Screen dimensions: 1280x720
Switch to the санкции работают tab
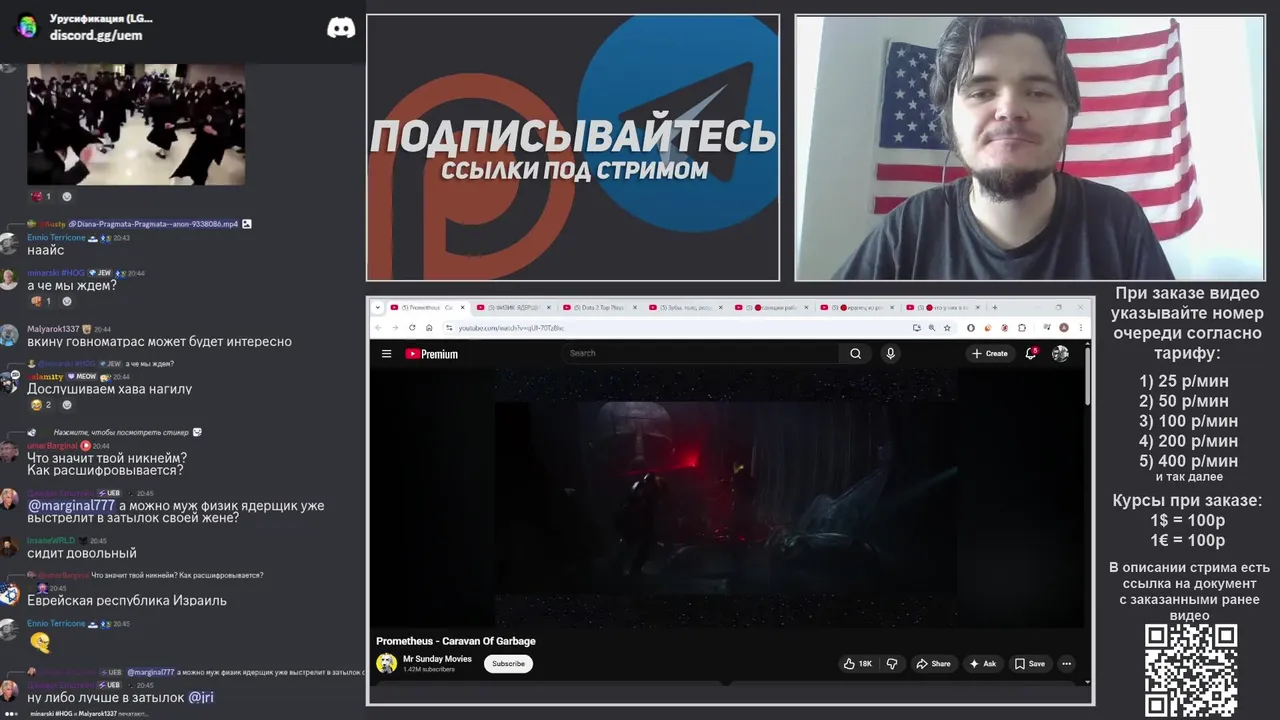point(771,307)
